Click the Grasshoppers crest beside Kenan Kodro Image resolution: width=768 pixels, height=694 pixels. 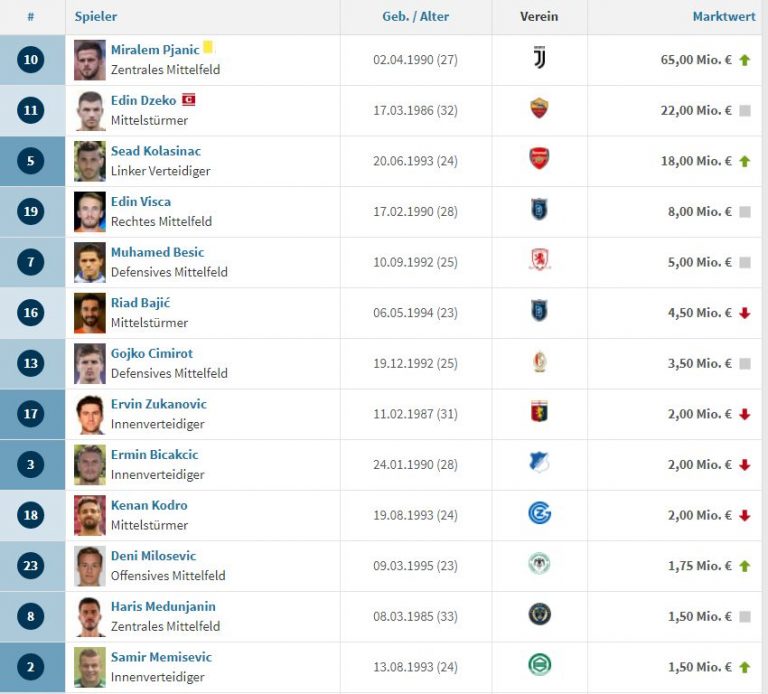(539, 515)
